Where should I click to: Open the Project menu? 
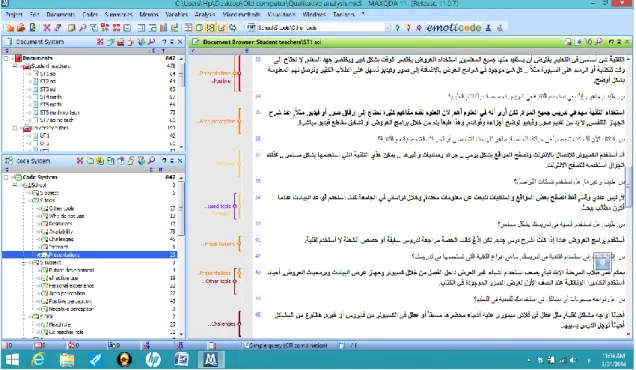[x=14, y=14]
